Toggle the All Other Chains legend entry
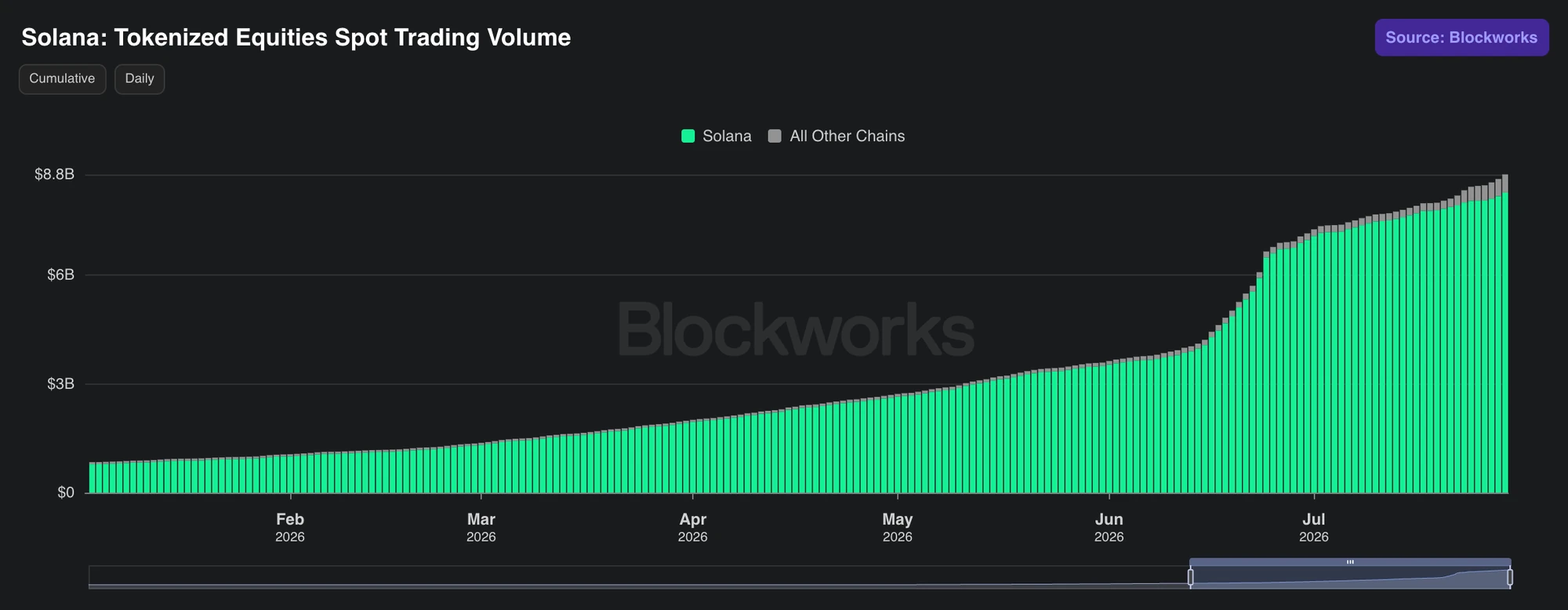Image resolution: width=1568 pixels, height=610 pixels. pyautogui.click(x=837, y=136)
